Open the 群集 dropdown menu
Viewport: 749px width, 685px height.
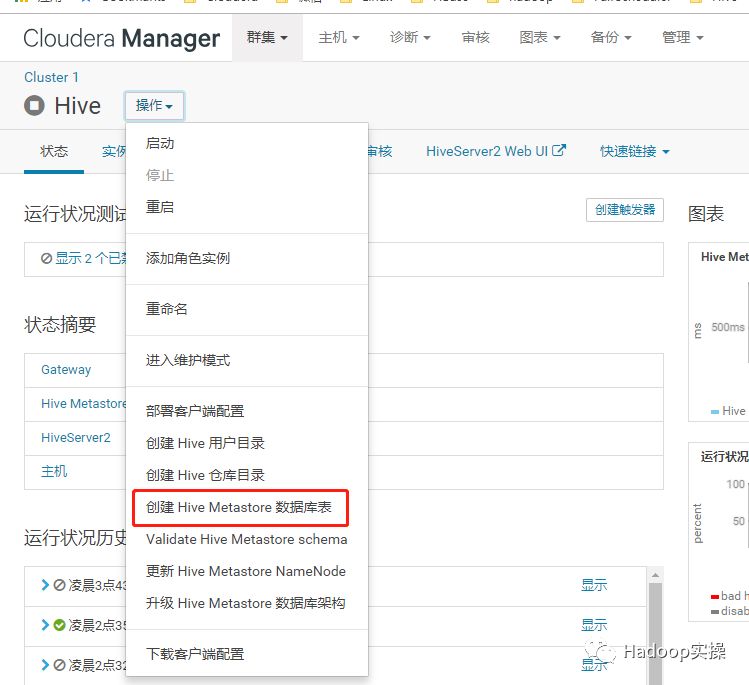click(267, 37)
